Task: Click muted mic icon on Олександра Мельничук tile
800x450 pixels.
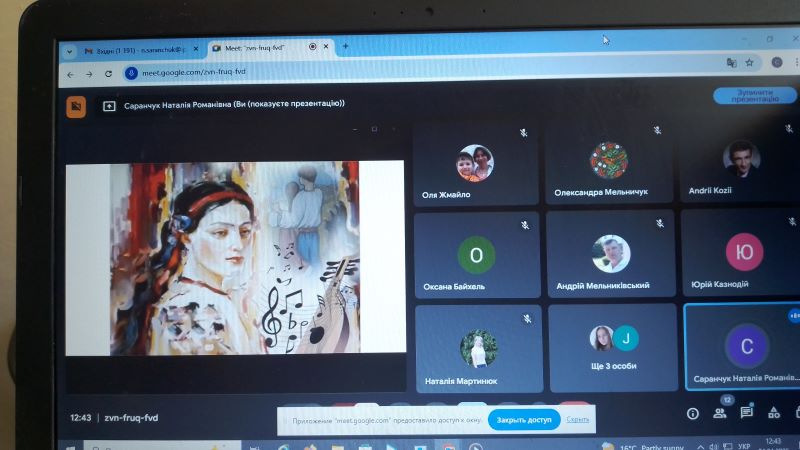Action: (657, 131)
